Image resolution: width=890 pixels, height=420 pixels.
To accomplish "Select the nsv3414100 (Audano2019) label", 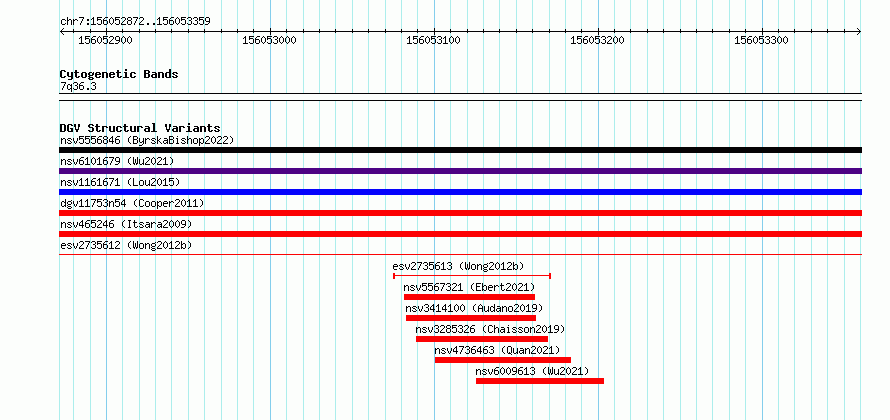I will click(x=475, y=308).
